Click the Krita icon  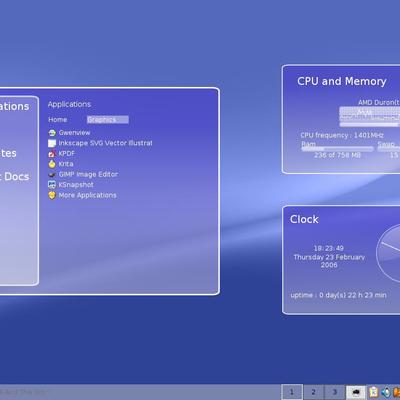(52, 164)
